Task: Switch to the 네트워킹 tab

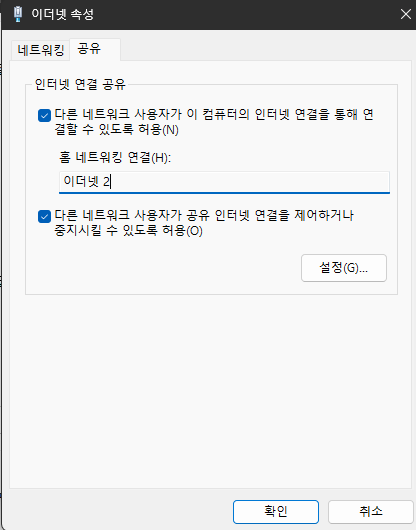Action: coord(41,50)
